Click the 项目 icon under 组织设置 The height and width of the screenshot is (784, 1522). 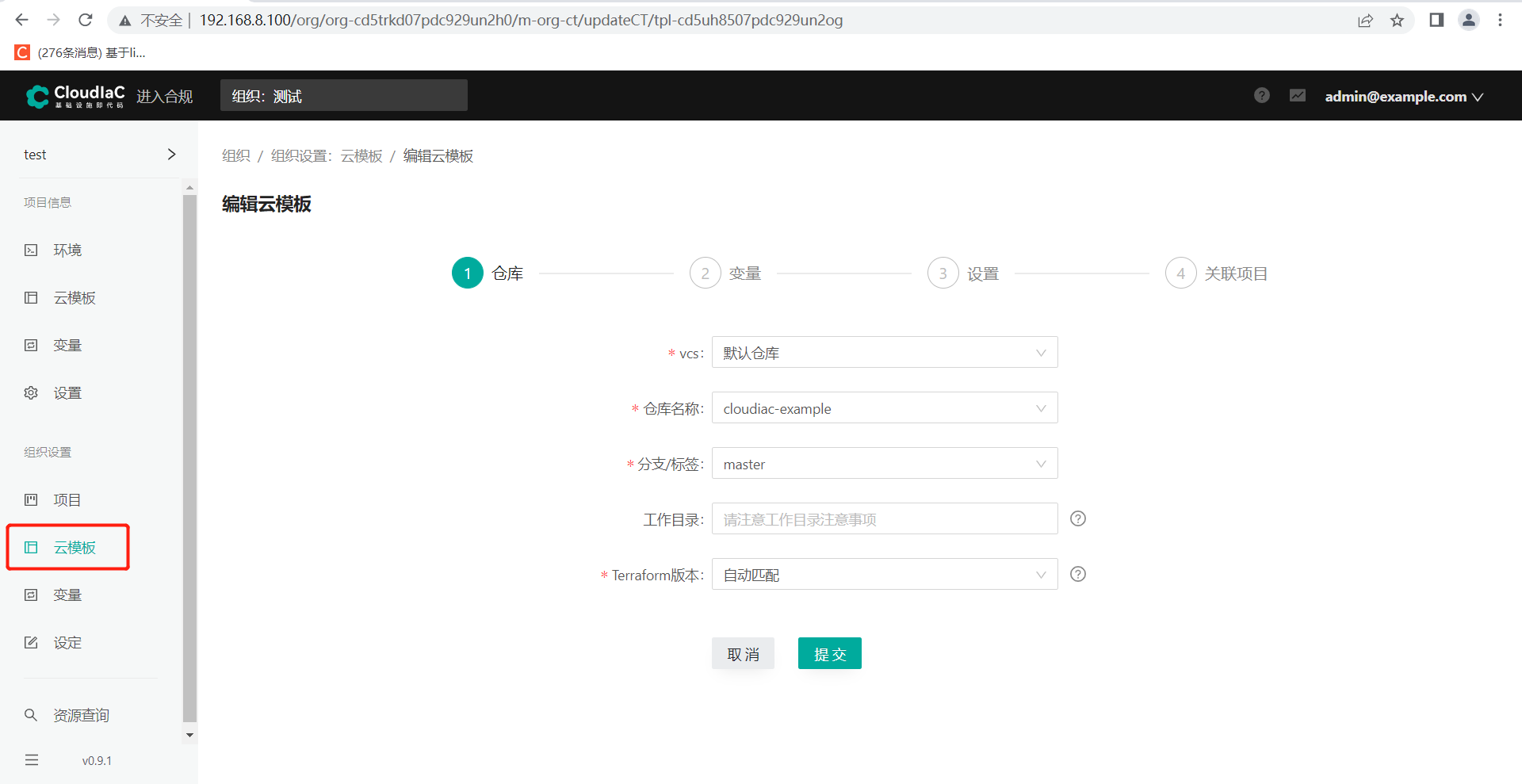coord(30,499)
